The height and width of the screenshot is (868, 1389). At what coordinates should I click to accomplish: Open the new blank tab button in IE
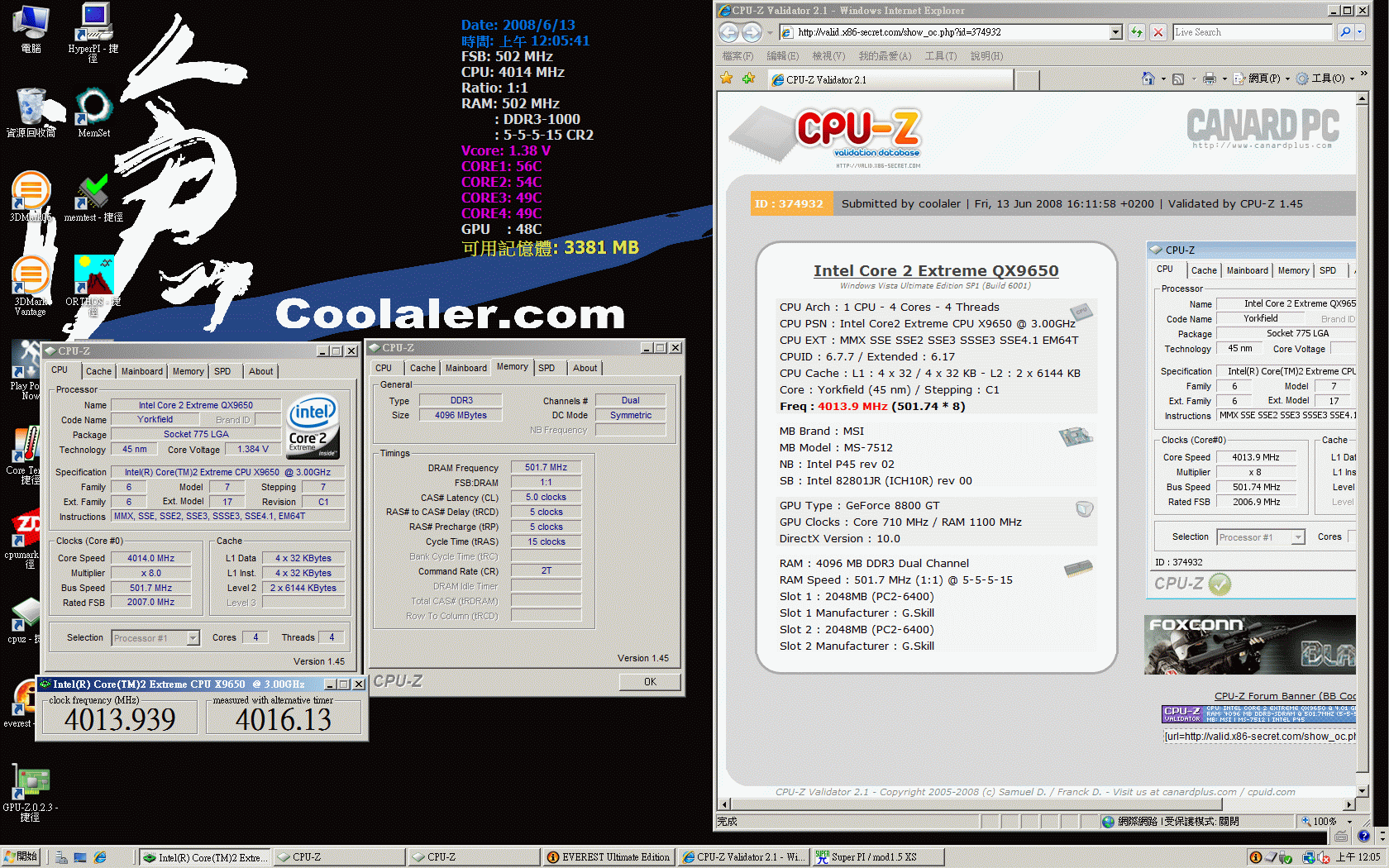pos(1026,79)
